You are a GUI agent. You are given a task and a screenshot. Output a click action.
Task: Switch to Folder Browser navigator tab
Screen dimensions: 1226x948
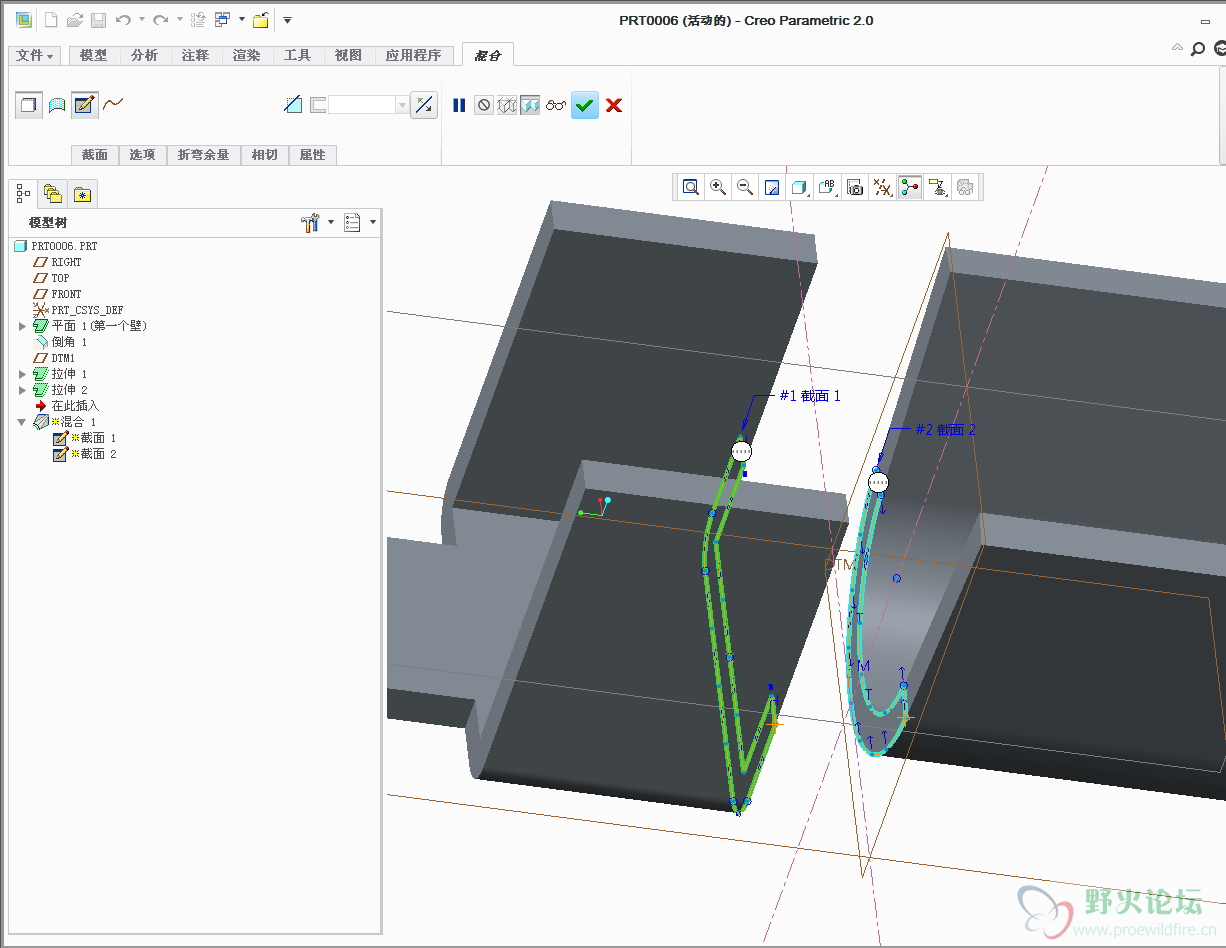pyautogui.click(x=53, y=193)
